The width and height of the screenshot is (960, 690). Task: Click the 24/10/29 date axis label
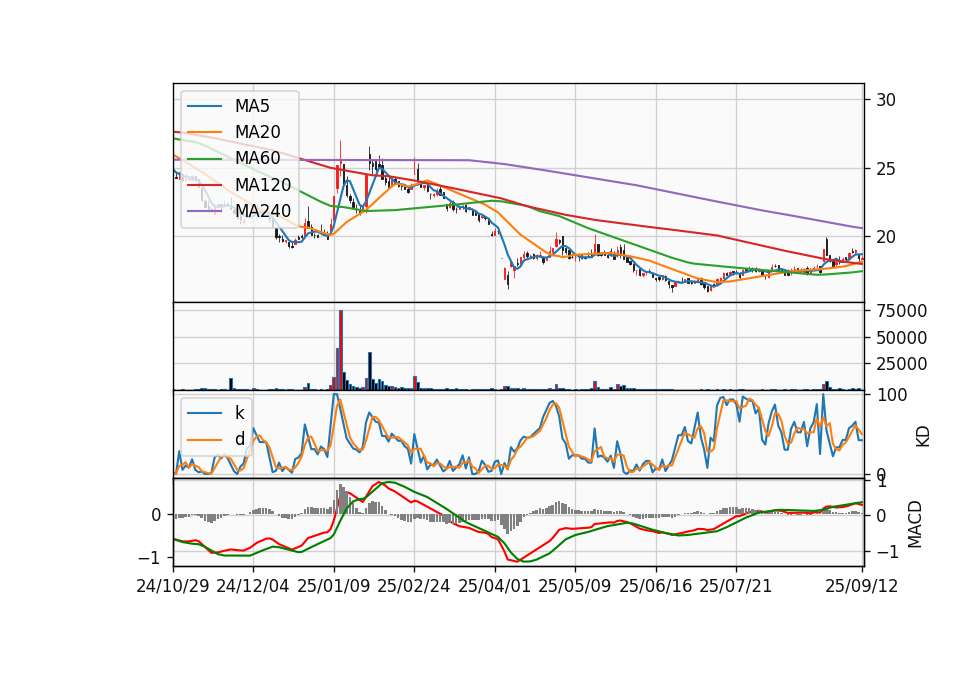[173, 586]
